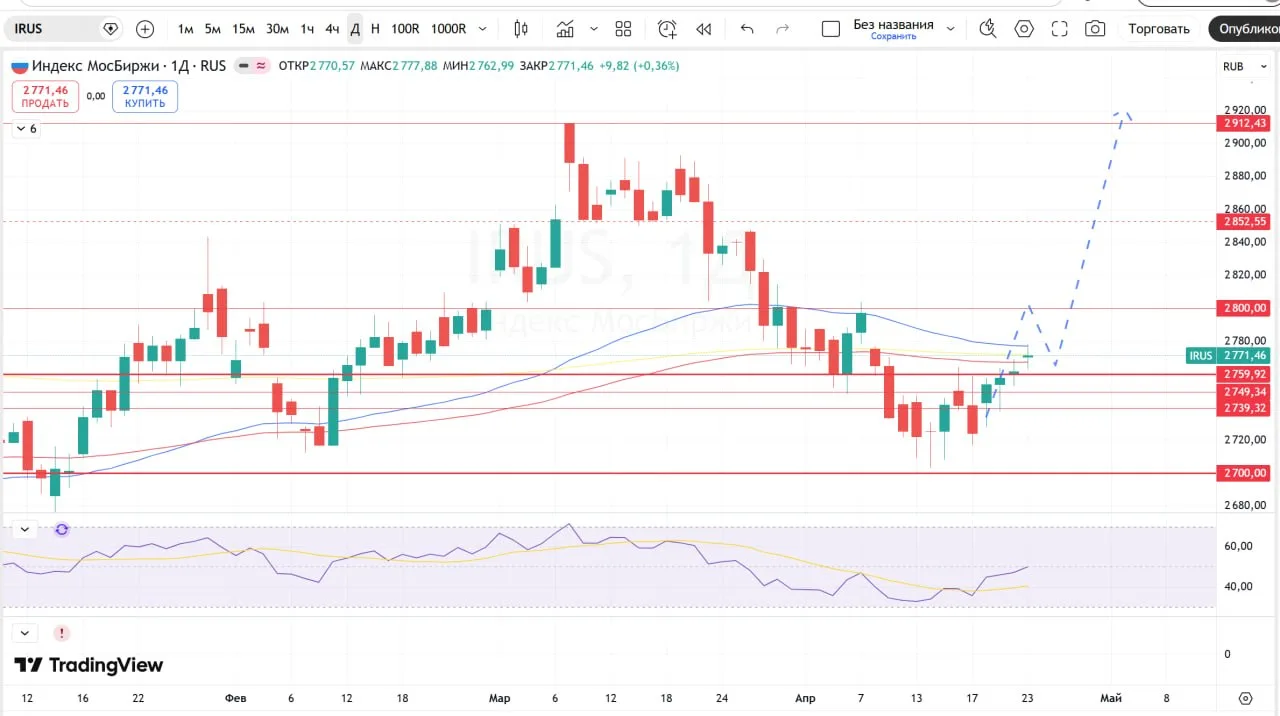Open the candlestick chart type selector

tap(521, 29)
